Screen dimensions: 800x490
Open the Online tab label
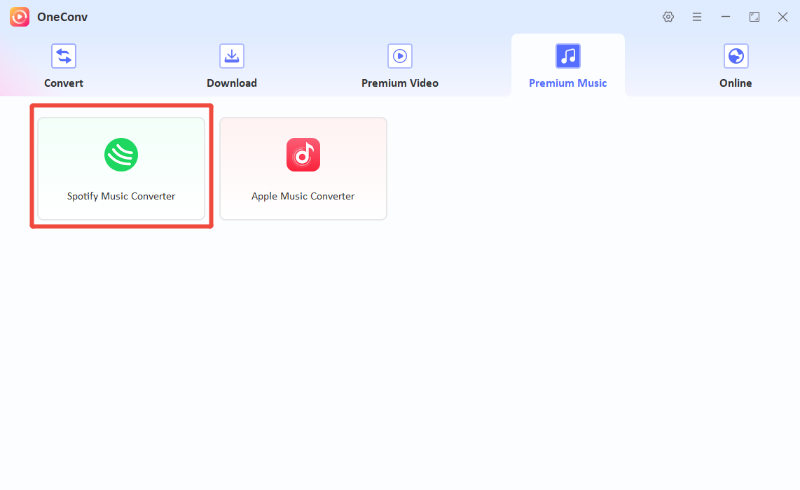pyautogui.click(x=736, y=83)
